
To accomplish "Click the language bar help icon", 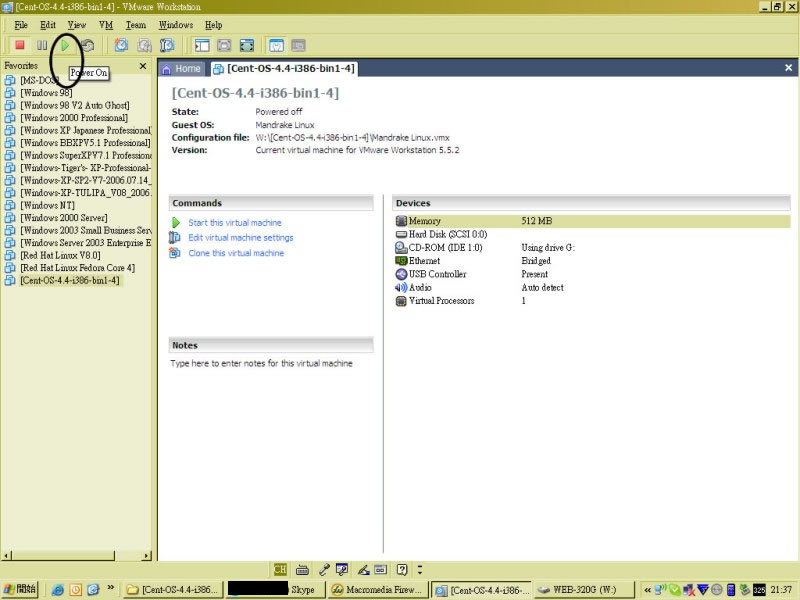I will point(402,569).
